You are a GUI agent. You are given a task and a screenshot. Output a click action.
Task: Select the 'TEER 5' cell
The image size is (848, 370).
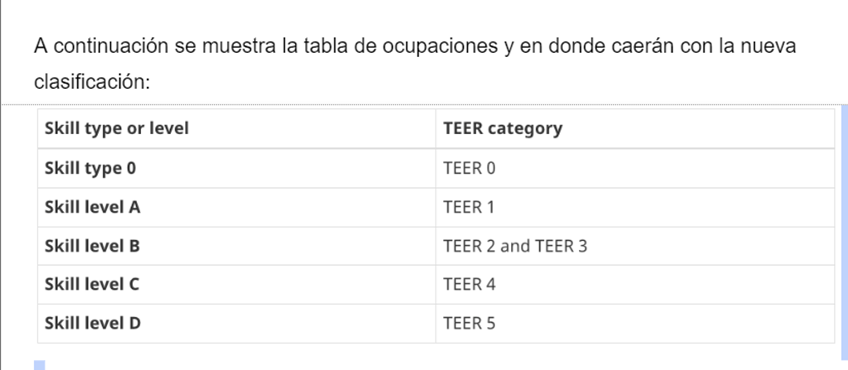pyautogui.click(x=635, y=323)
